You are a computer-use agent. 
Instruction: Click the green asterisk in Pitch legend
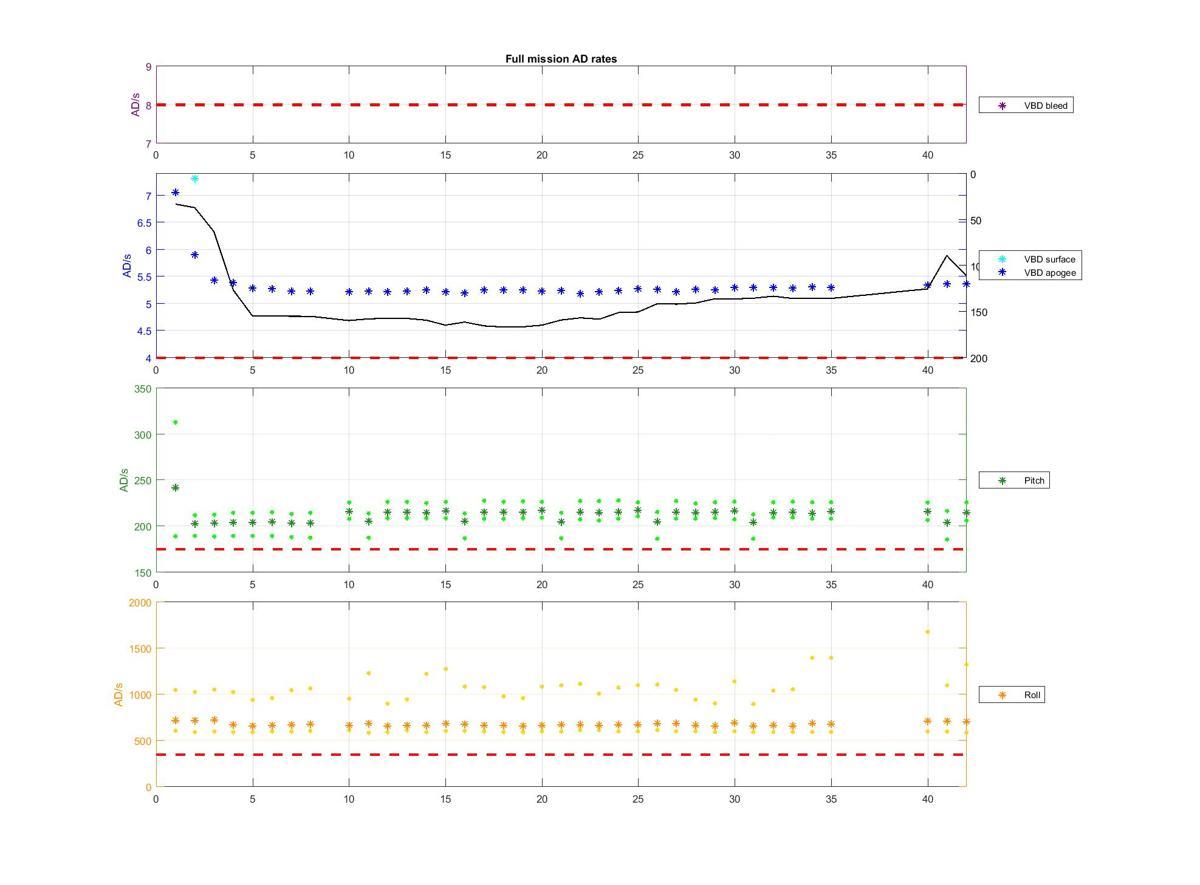[1002, 481]
